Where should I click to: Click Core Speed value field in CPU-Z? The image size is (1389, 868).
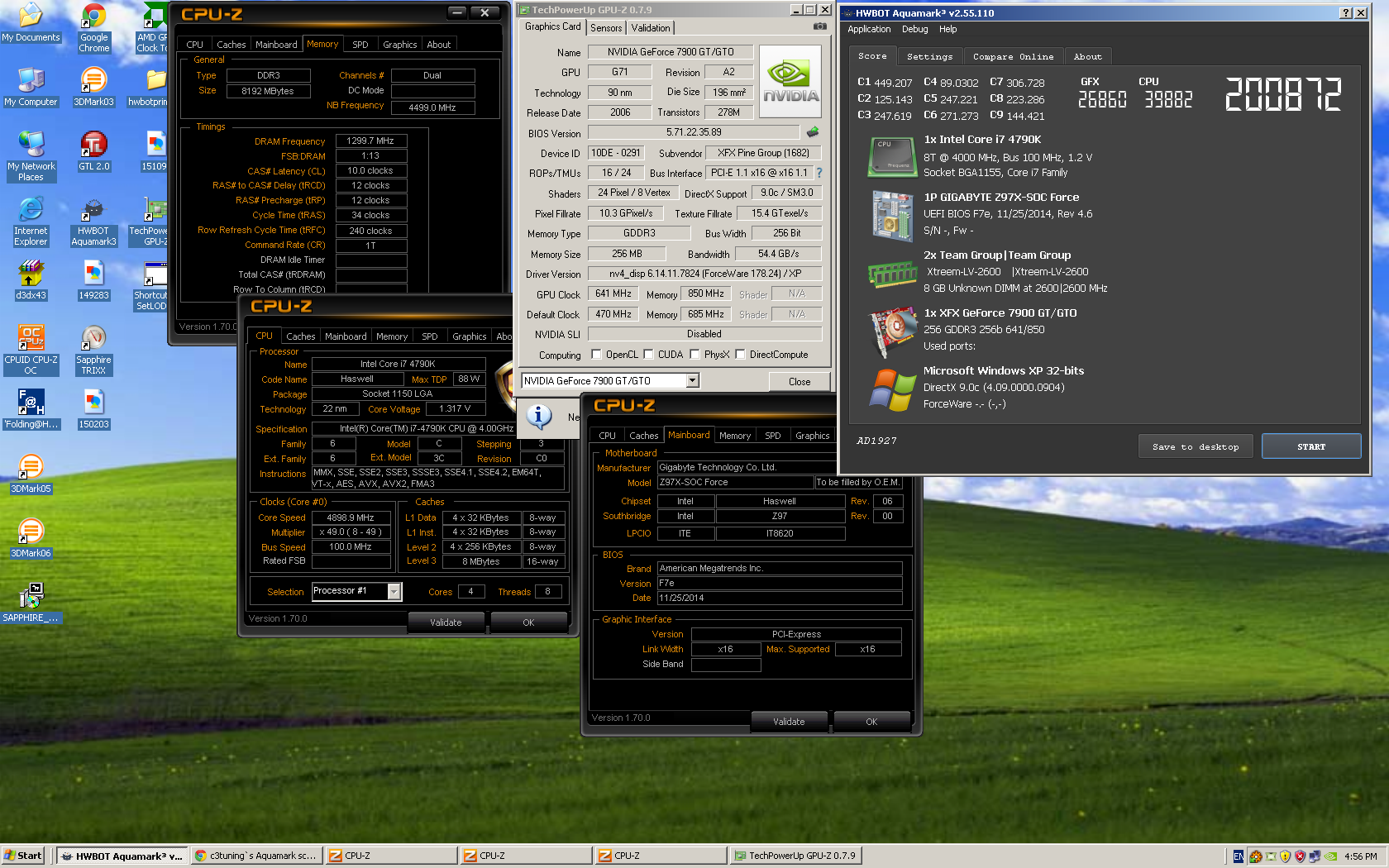351,517
